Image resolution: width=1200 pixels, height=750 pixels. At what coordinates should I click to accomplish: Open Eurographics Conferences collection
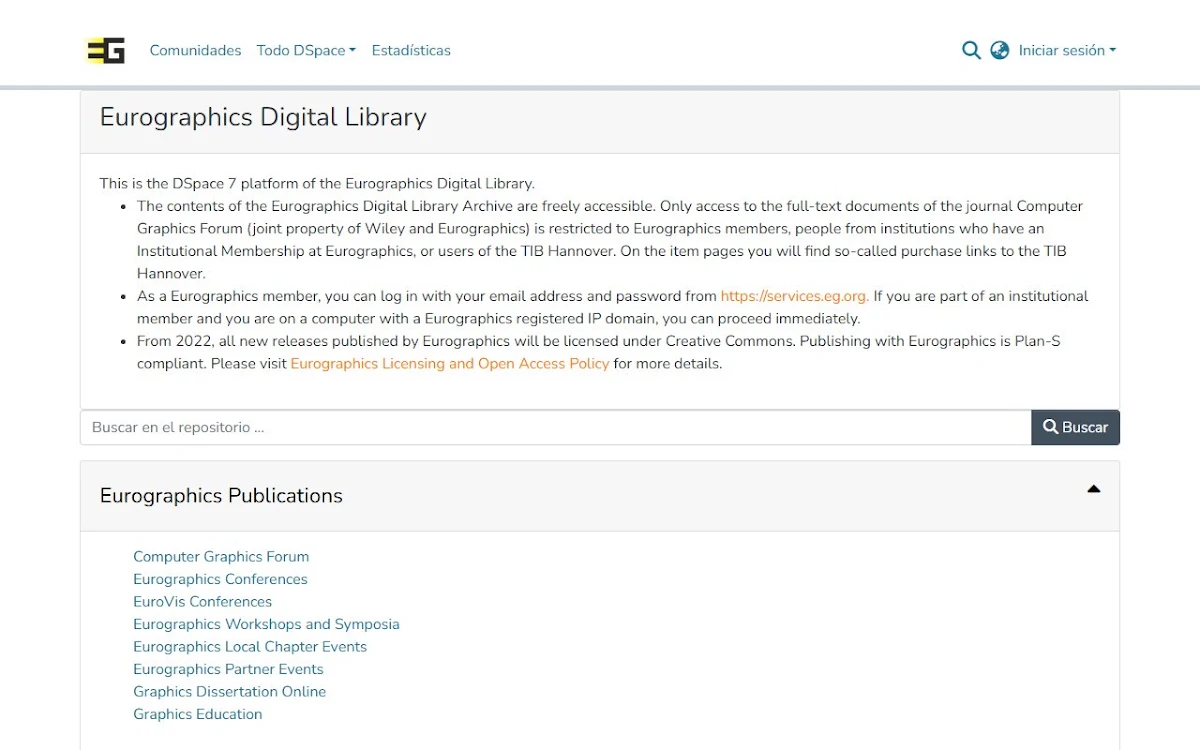pyautogui.click(x=220, y=579)
